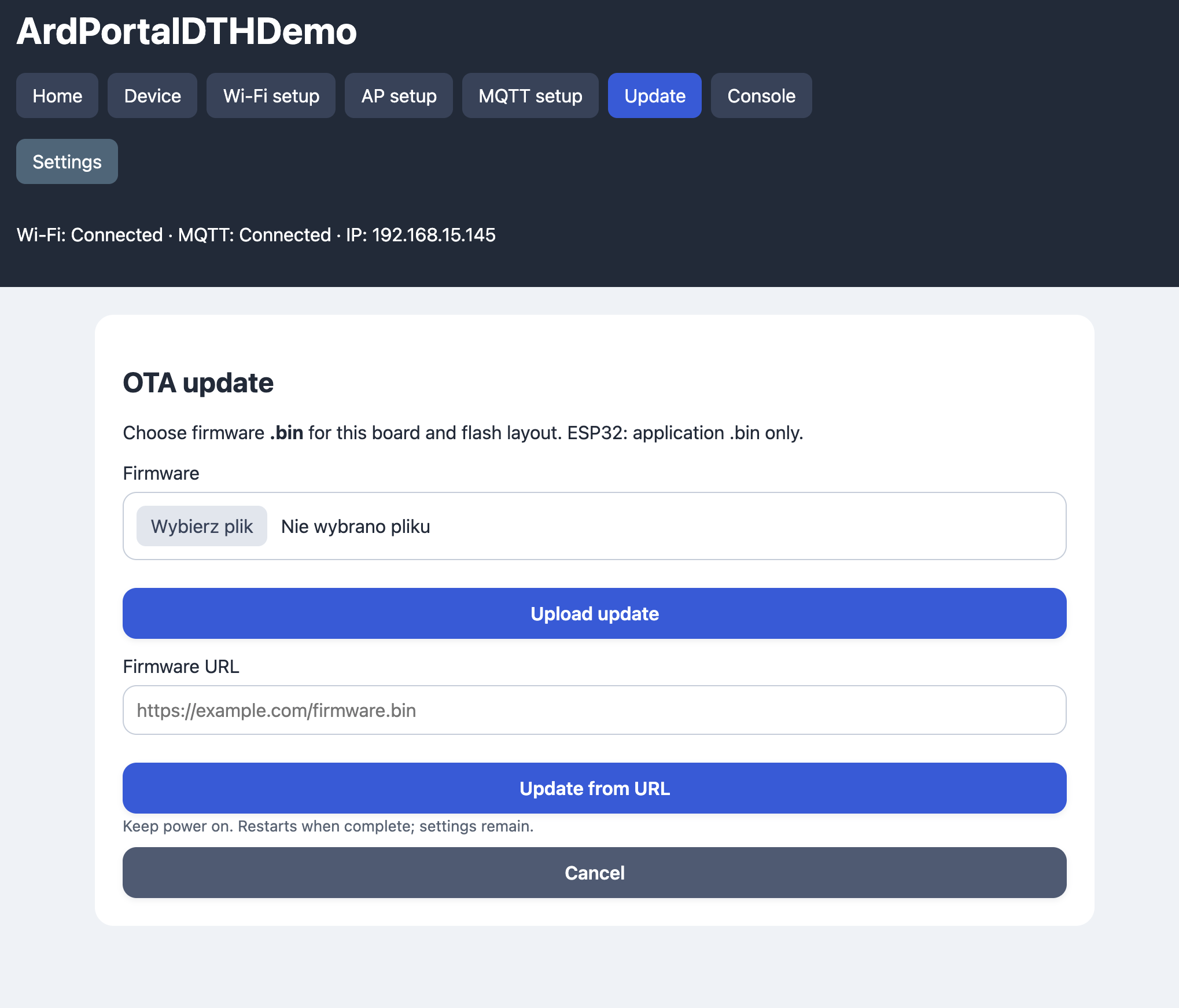Click the Upload update button
Viewport: 1179px width, 1008px height.
tap(595, 613)
